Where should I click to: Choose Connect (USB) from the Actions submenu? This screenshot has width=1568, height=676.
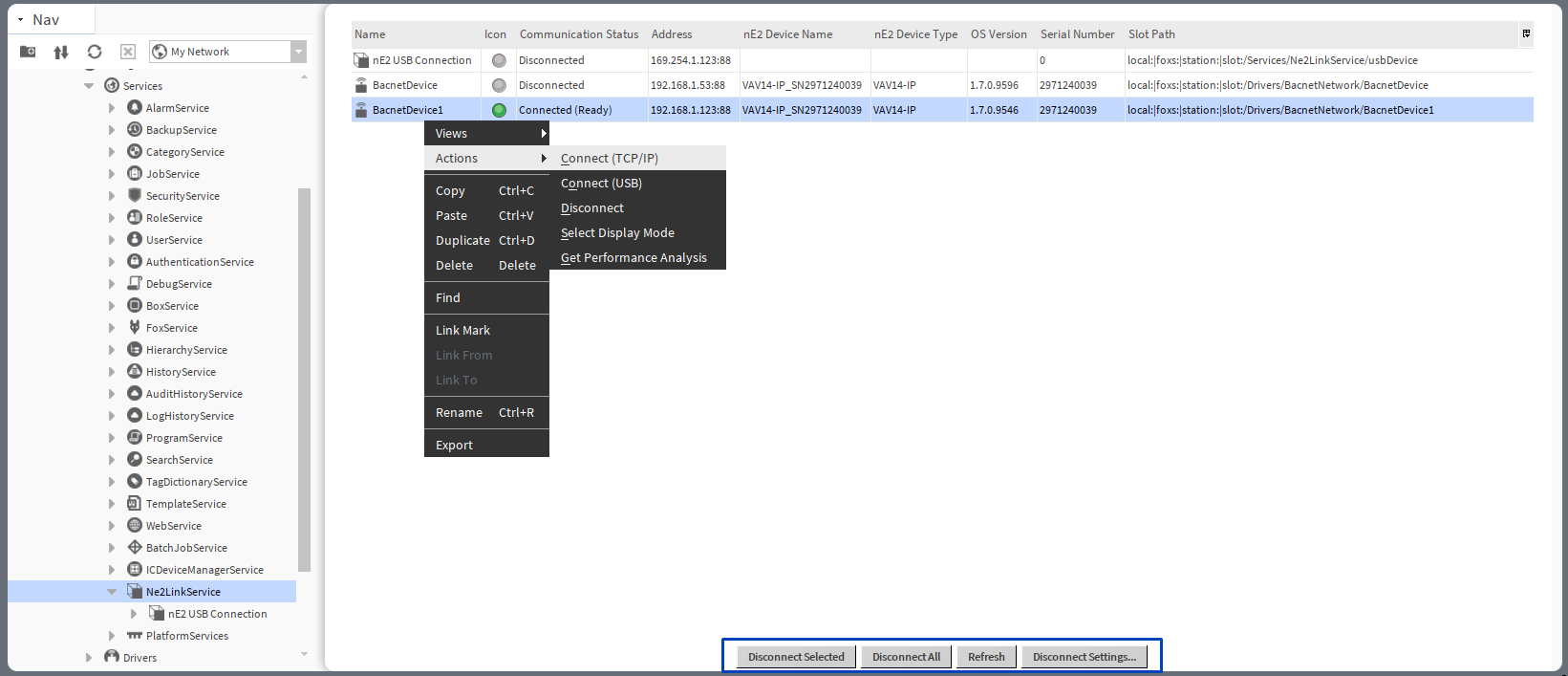point(601,184)
